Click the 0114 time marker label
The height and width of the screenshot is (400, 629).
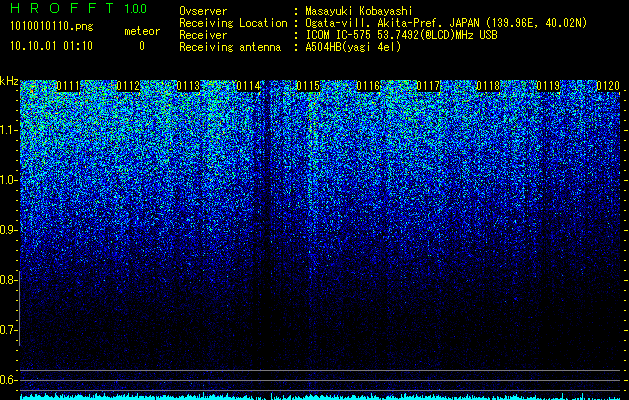point(249,86)
